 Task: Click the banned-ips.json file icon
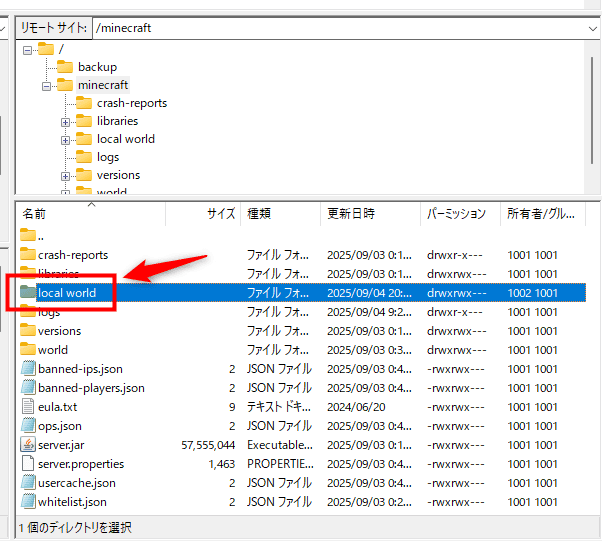point(28,368)
